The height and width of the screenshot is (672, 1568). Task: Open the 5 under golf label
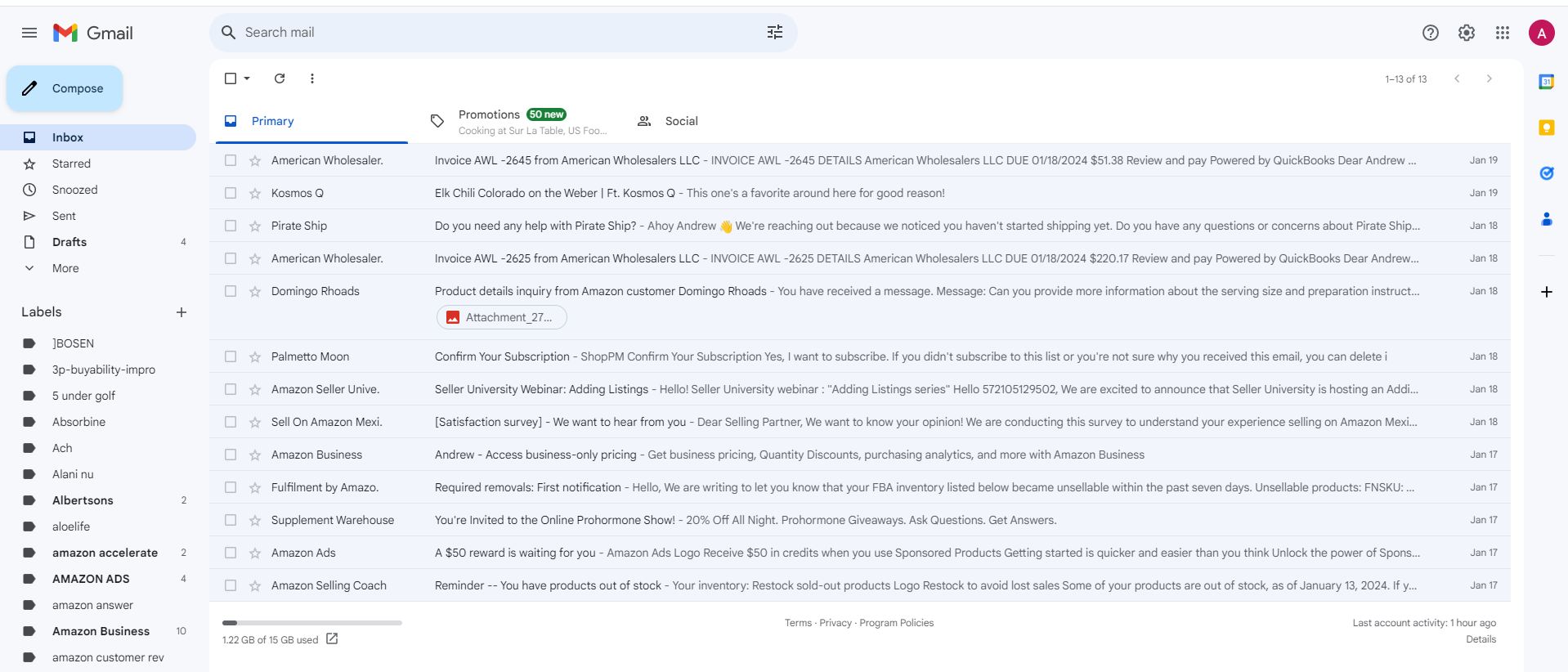click(x=83, y=396)
